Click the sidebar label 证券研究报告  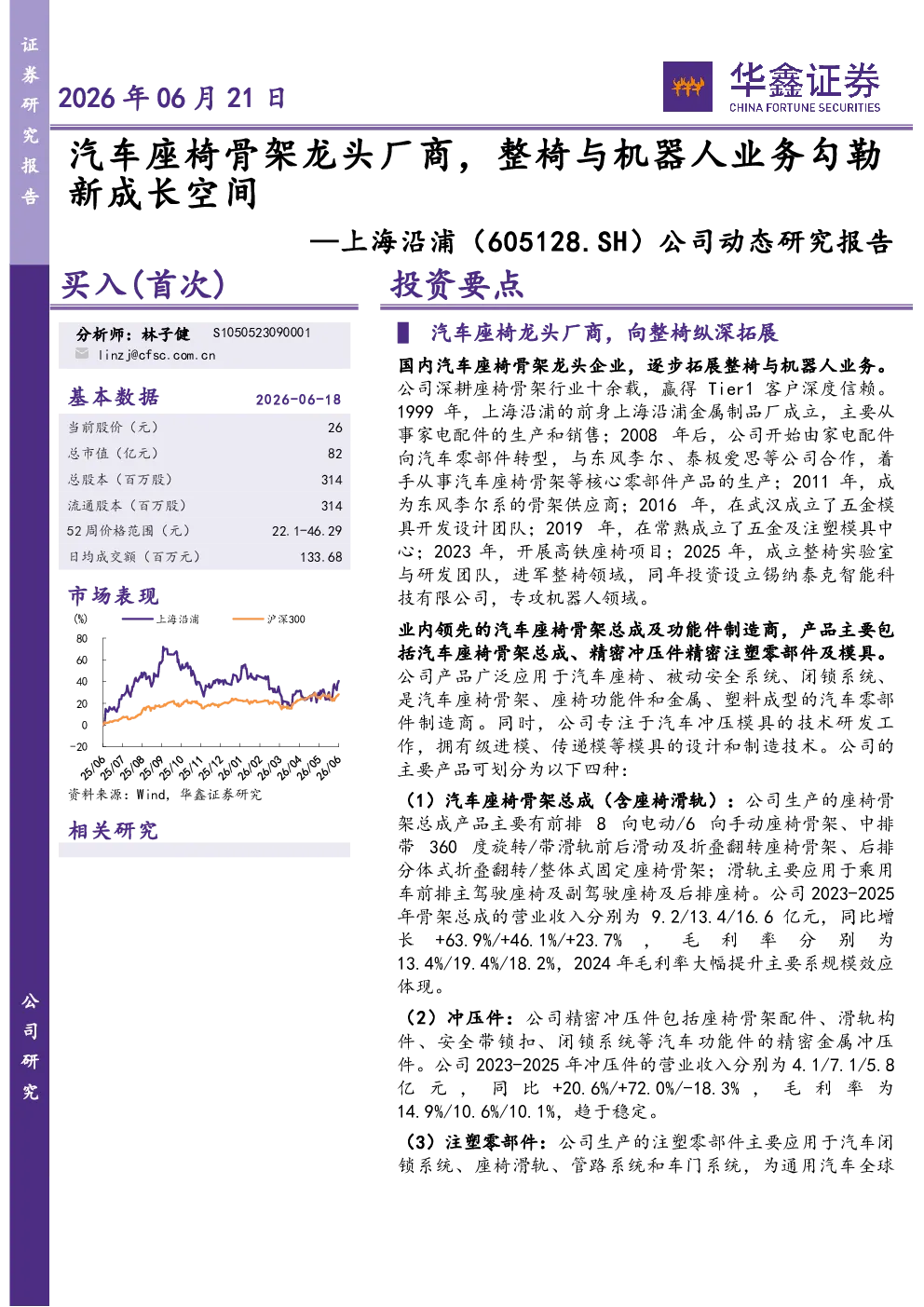click(30, 120)
